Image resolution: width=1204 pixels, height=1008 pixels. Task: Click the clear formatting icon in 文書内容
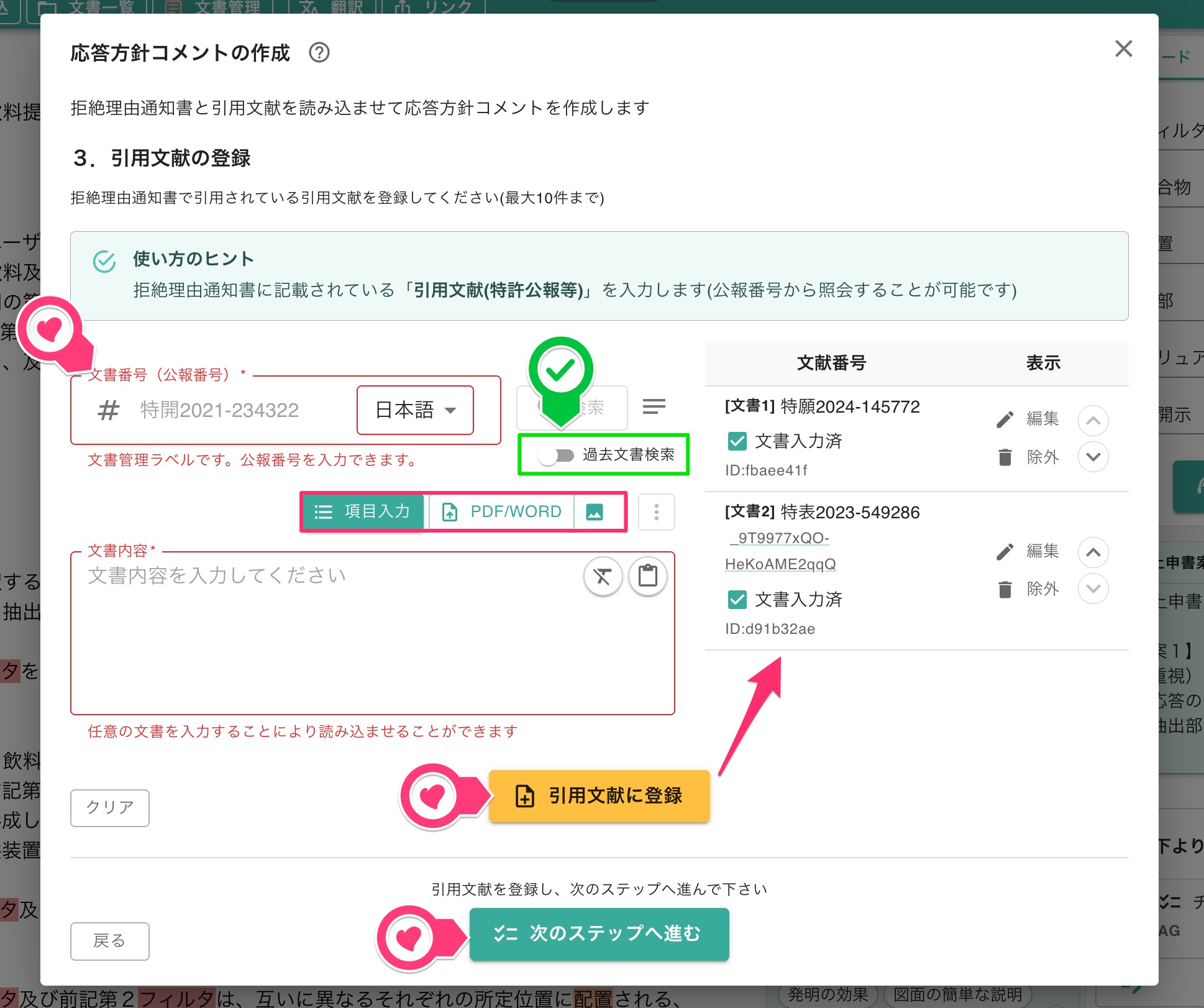pyautogui.click(x=603, y=577)
